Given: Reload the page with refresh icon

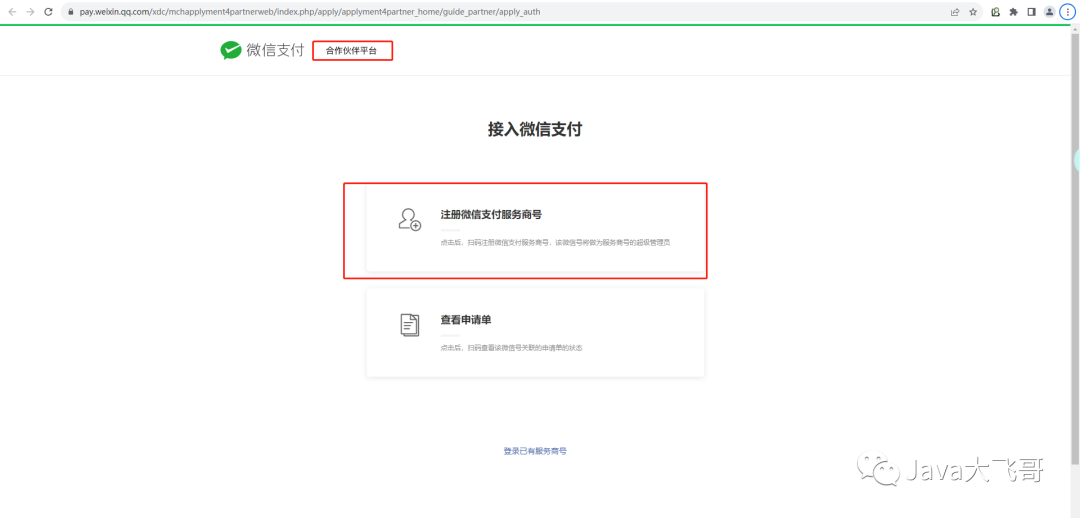Looking at the screenshot, I should (48, 12).
